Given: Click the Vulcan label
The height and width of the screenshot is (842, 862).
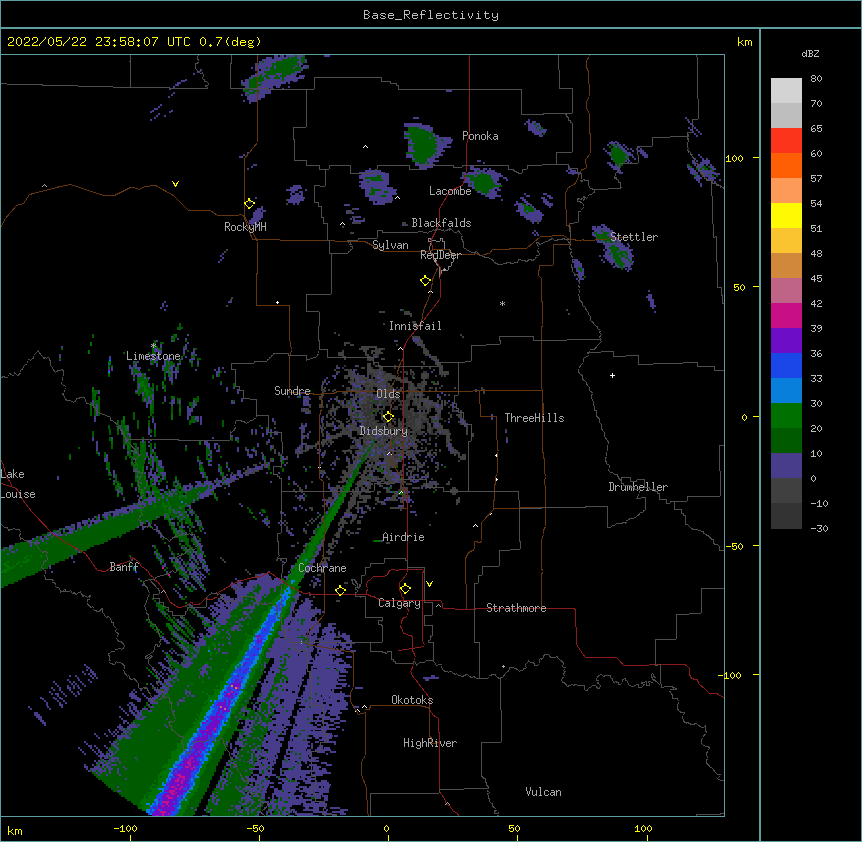Looking at the screenshot, I should click(x=543, y=792).
